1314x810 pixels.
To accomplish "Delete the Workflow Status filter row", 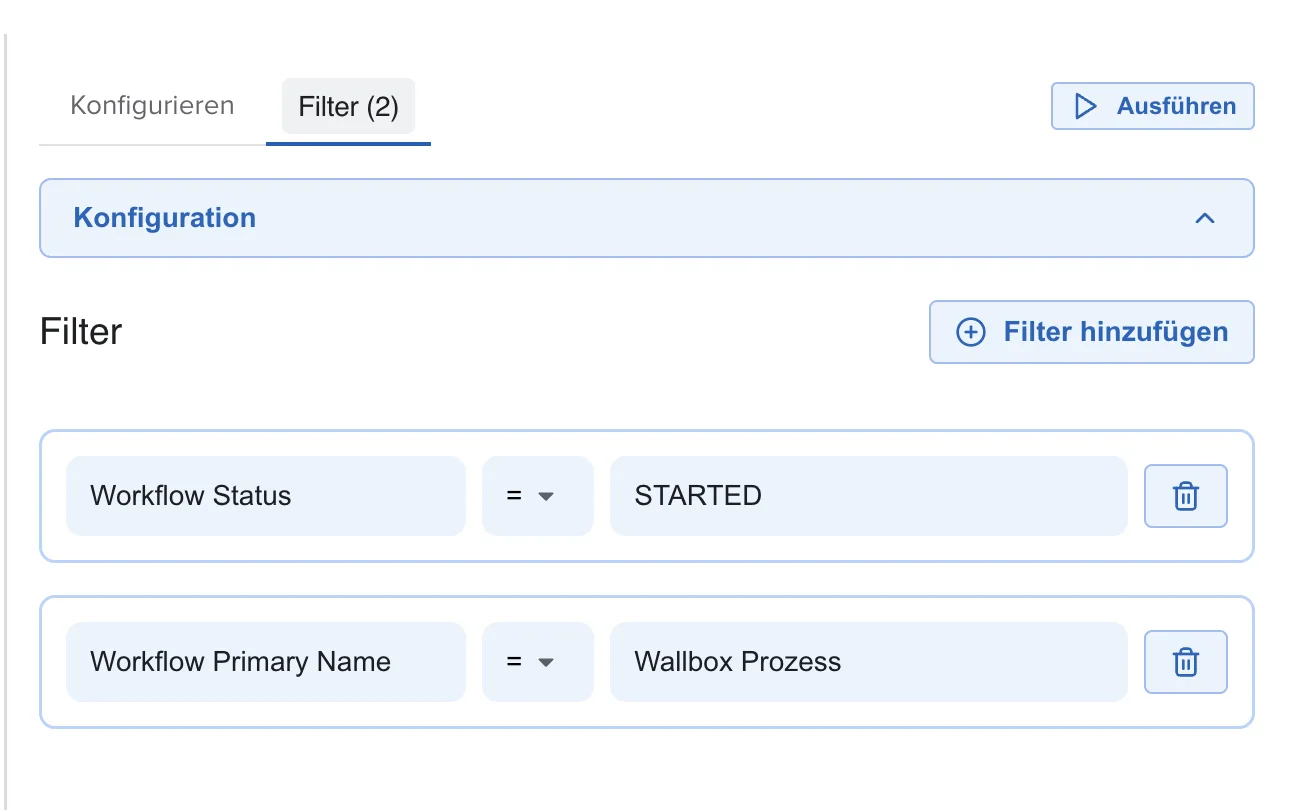I will click(x=1185, y=496).
